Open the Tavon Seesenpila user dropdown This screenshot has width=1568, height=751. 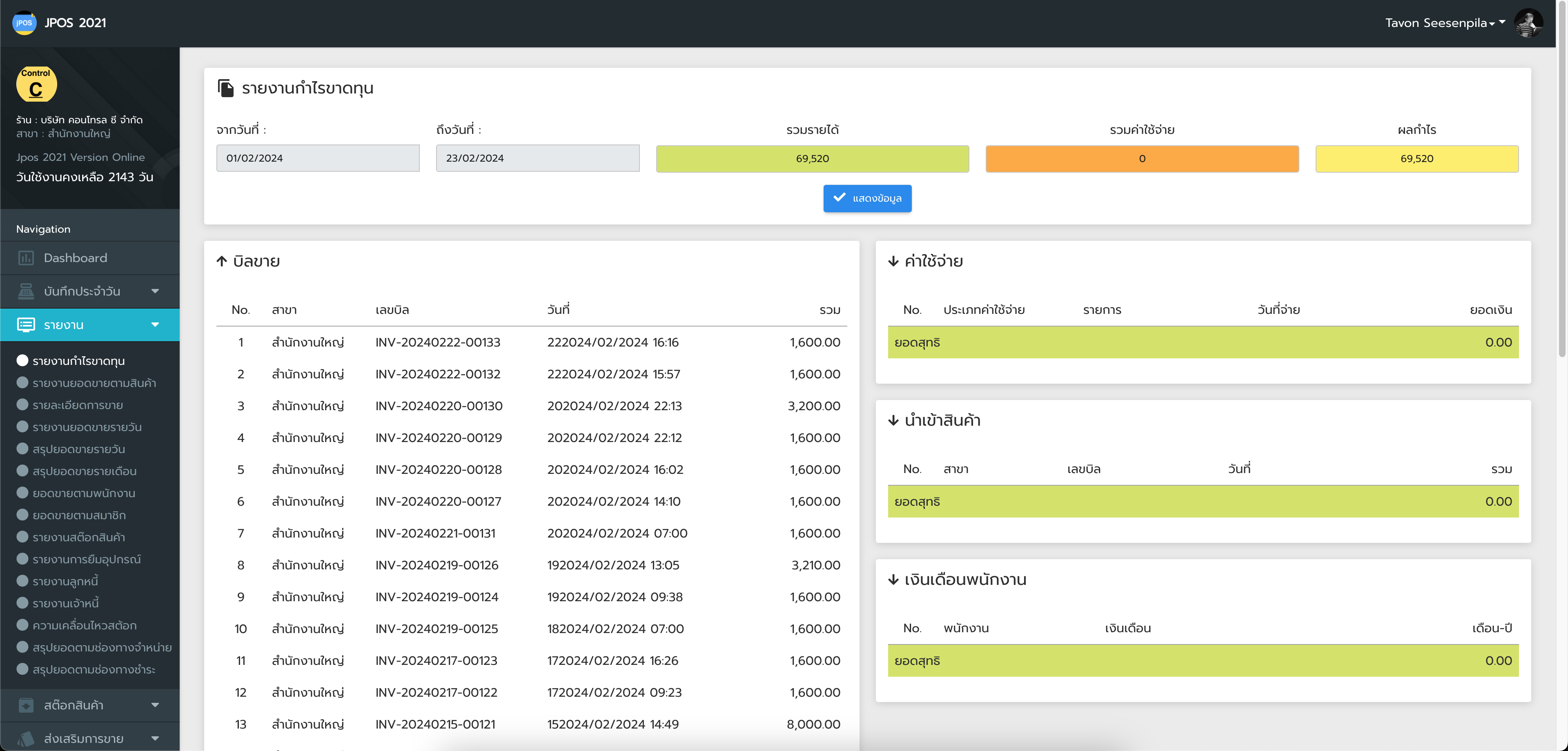1445,23
